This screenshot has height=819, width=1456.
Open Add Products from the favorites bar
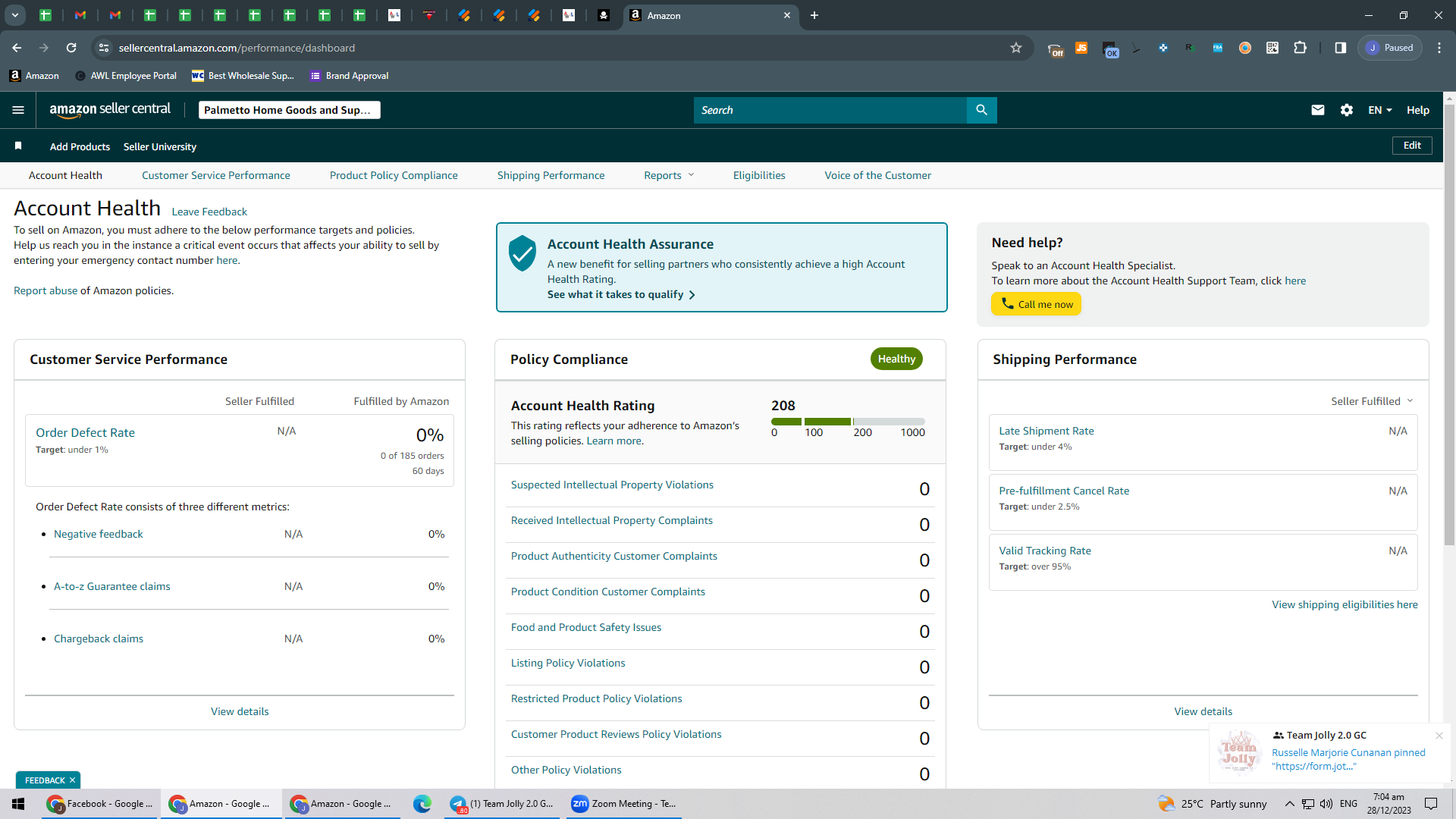[80, 146]
